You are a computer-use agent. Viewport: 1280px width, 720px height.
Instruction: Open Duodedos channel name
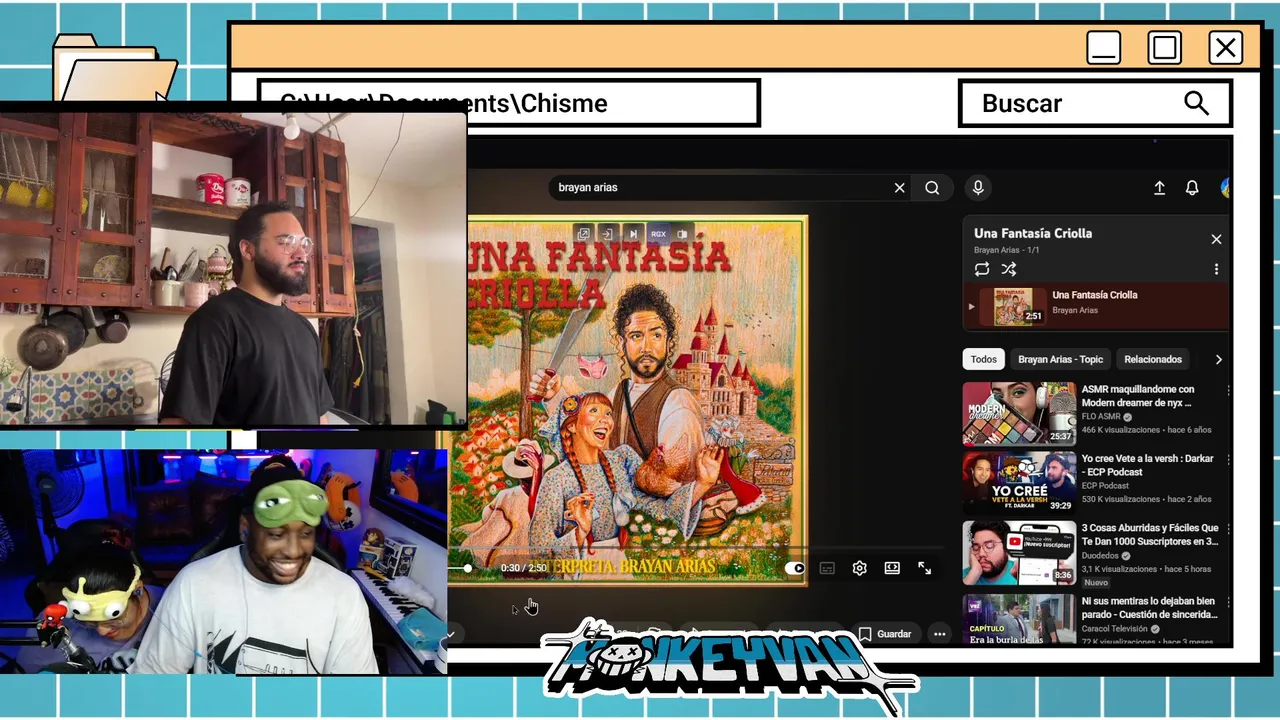click(x=1101, y=556)
